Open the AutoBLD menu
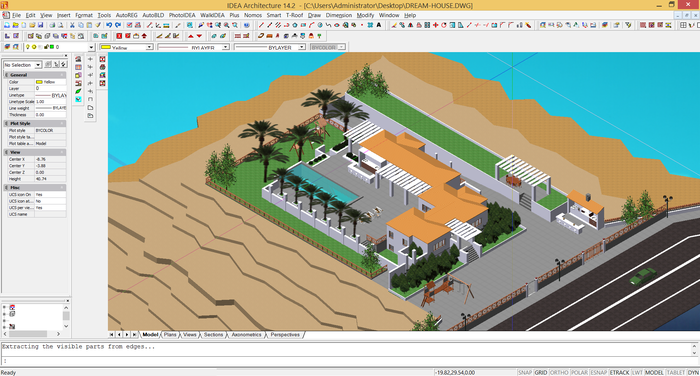700x376 pixels. pyautogui.click(x=153, y=15)
